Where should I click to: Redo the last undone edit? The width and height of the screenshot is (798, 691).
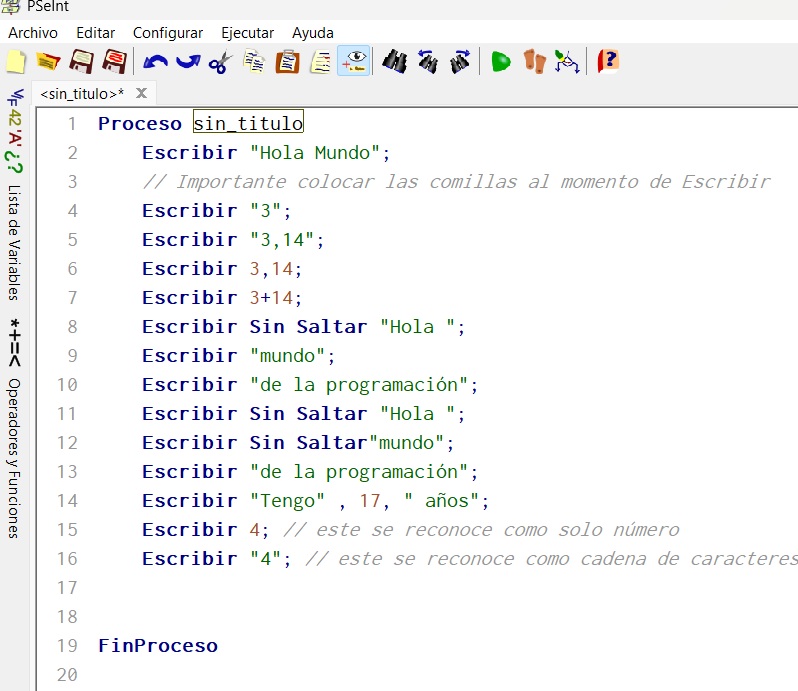click(188, 62)
